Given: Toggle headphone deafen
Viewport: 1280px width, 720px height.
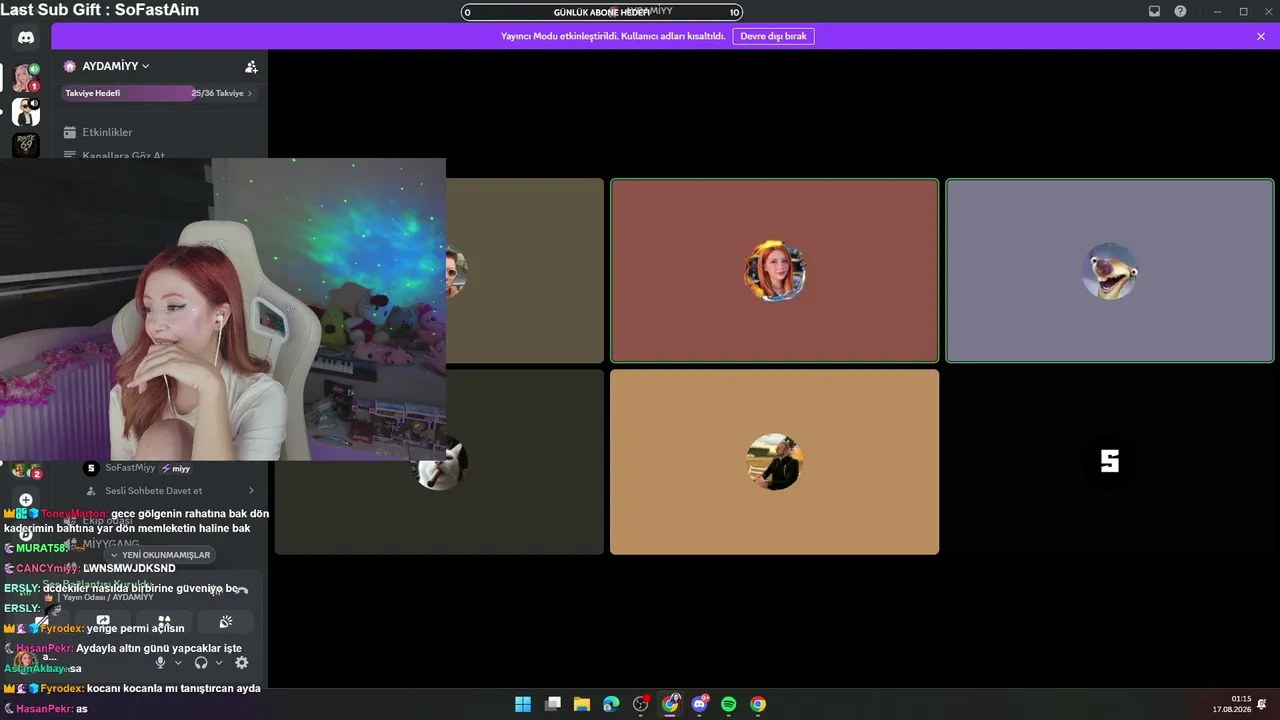Looking at the screenshot, I should pyautogui.click(x=201, y=662).
